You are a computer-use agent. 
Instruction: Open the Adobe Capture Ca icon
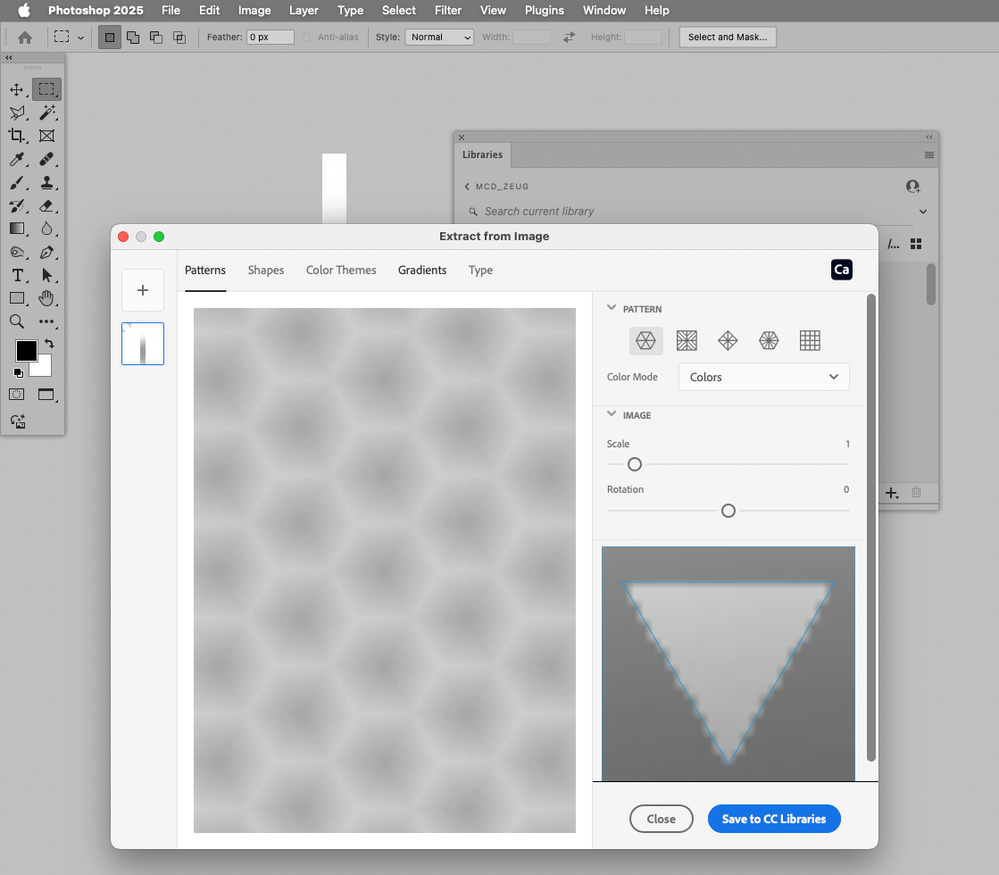(x=841, y=270)
